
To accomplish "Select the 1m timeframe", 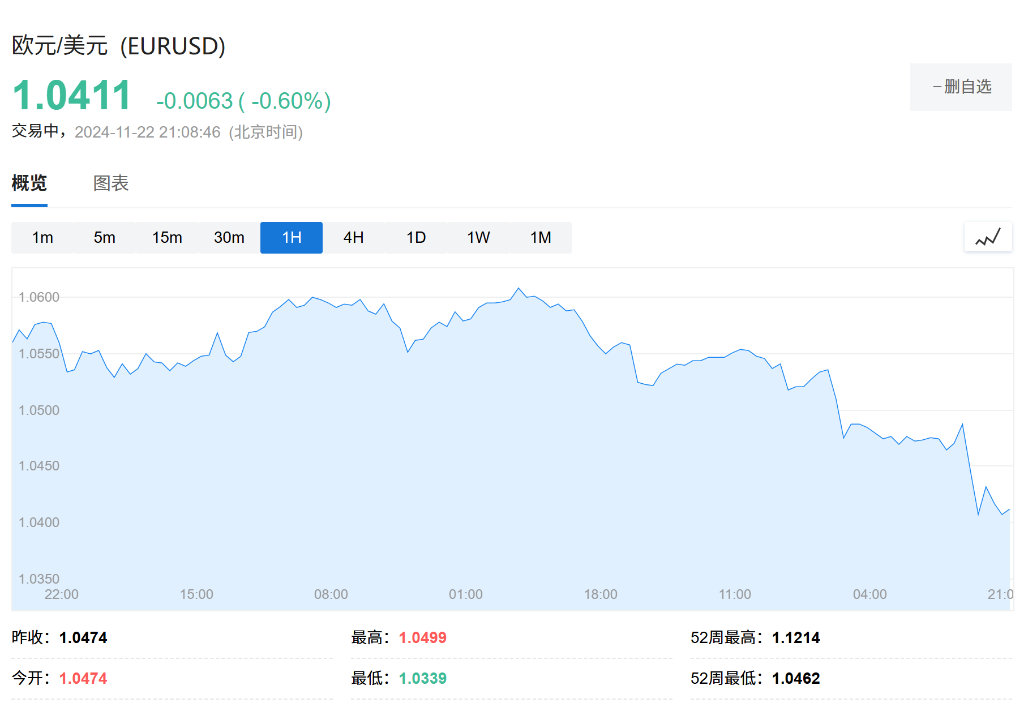I will tap(42, 238).
